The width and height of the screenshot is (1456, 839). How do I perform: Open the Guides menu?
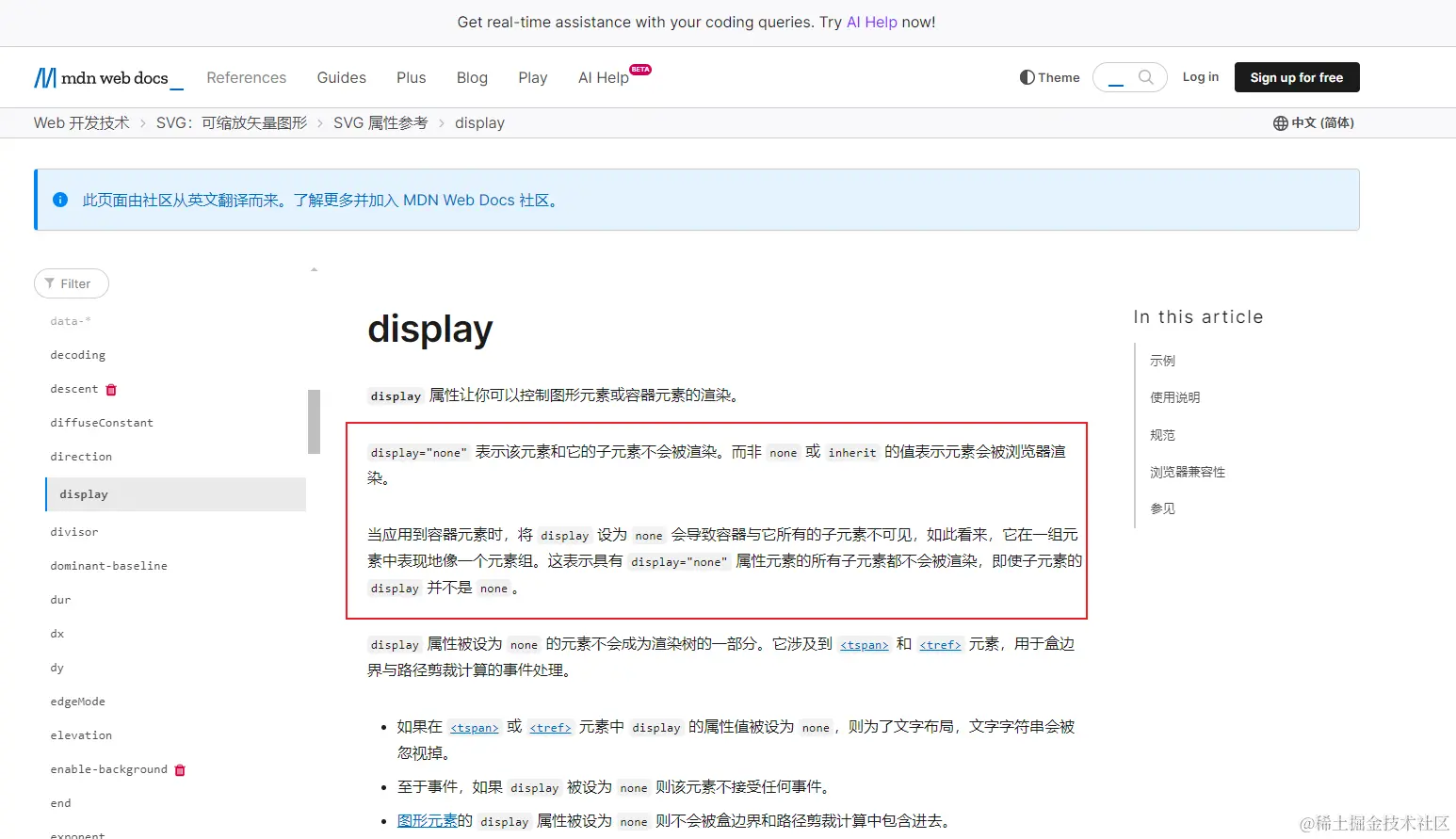pyautogui.click(x=341, y=77)
